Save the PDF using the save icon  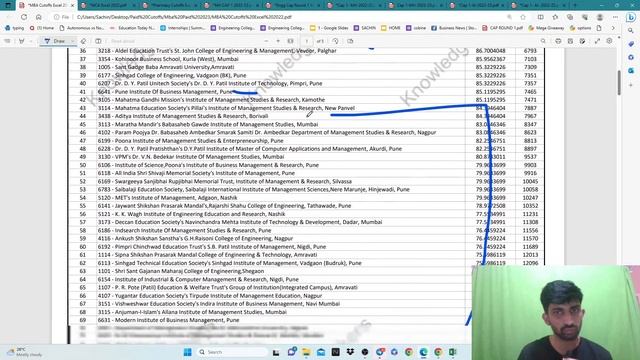click(570, 41)
